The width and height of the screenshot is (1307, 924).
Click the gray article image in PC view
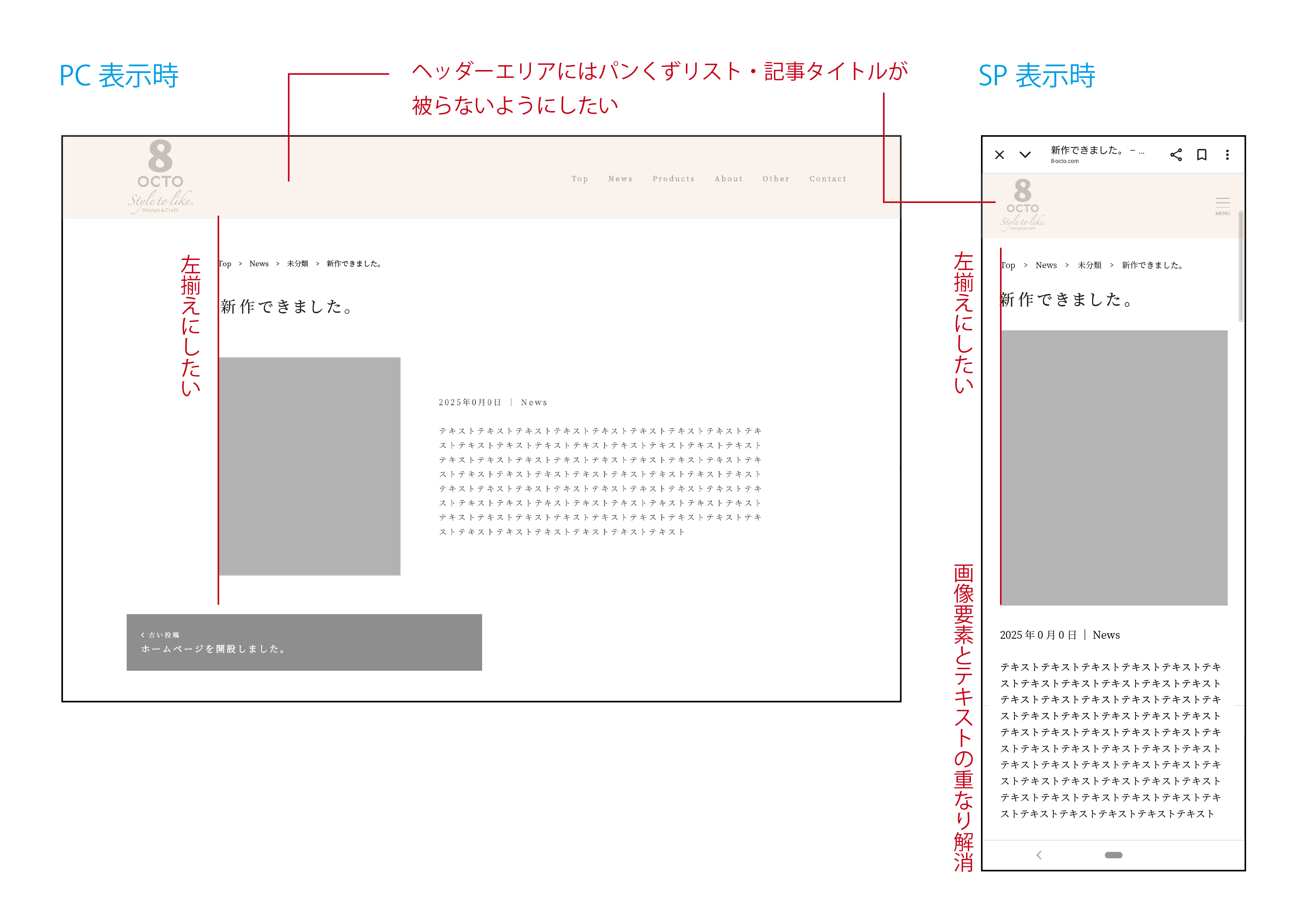click(310, 466)
